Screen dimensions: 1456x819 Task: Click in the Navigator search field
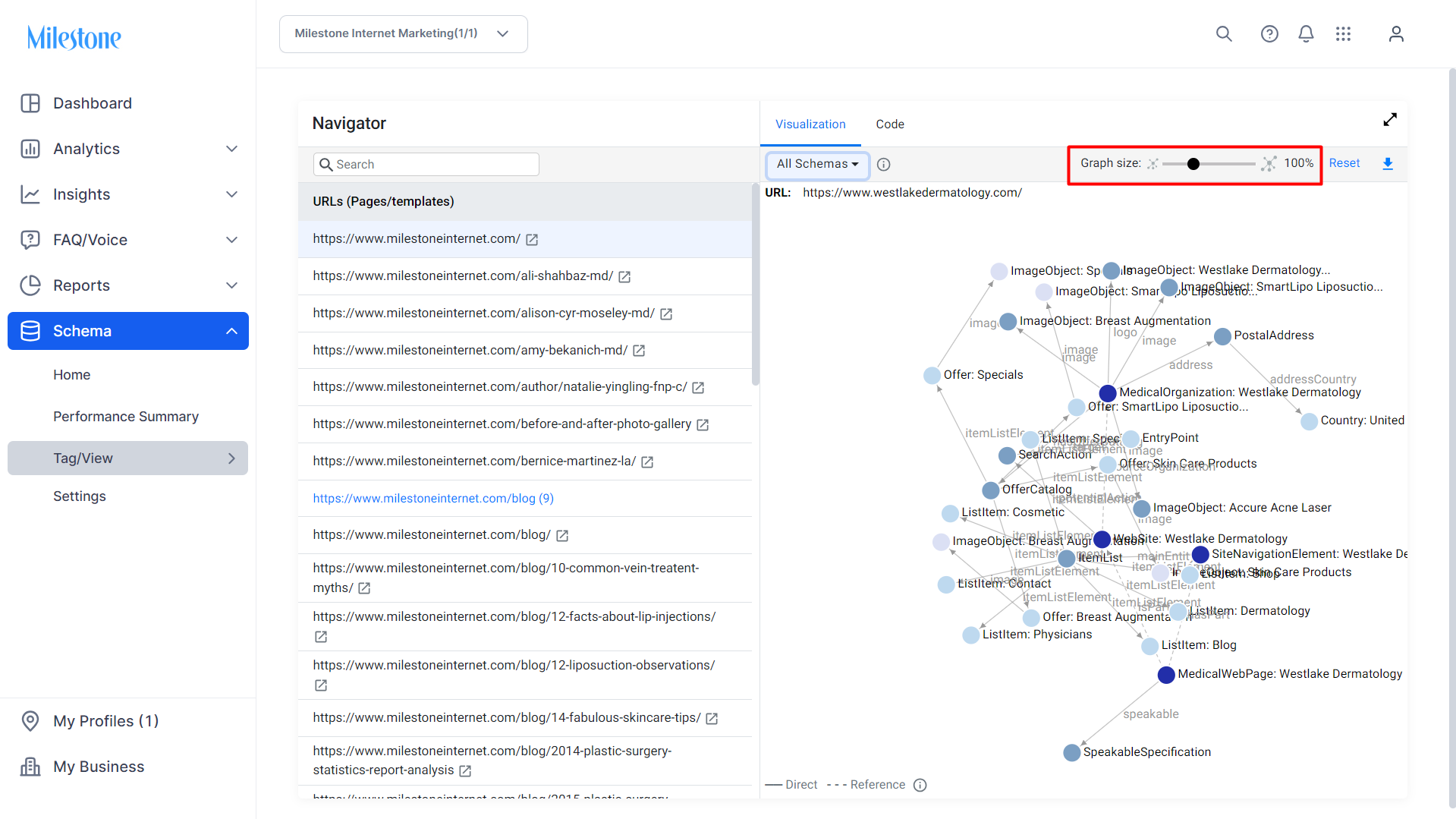pyautogui.click(x=426, y=165)
